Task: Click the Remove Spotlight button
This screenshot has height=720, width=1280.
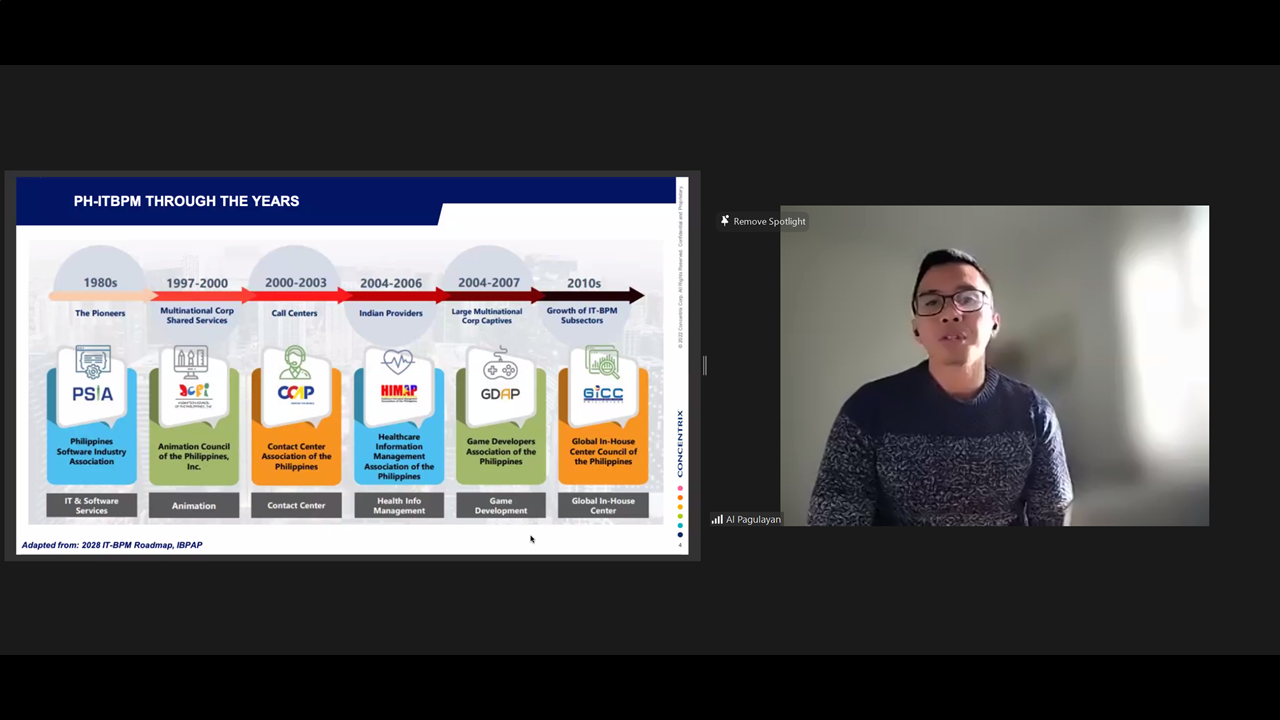Action: tap(763, 221)
